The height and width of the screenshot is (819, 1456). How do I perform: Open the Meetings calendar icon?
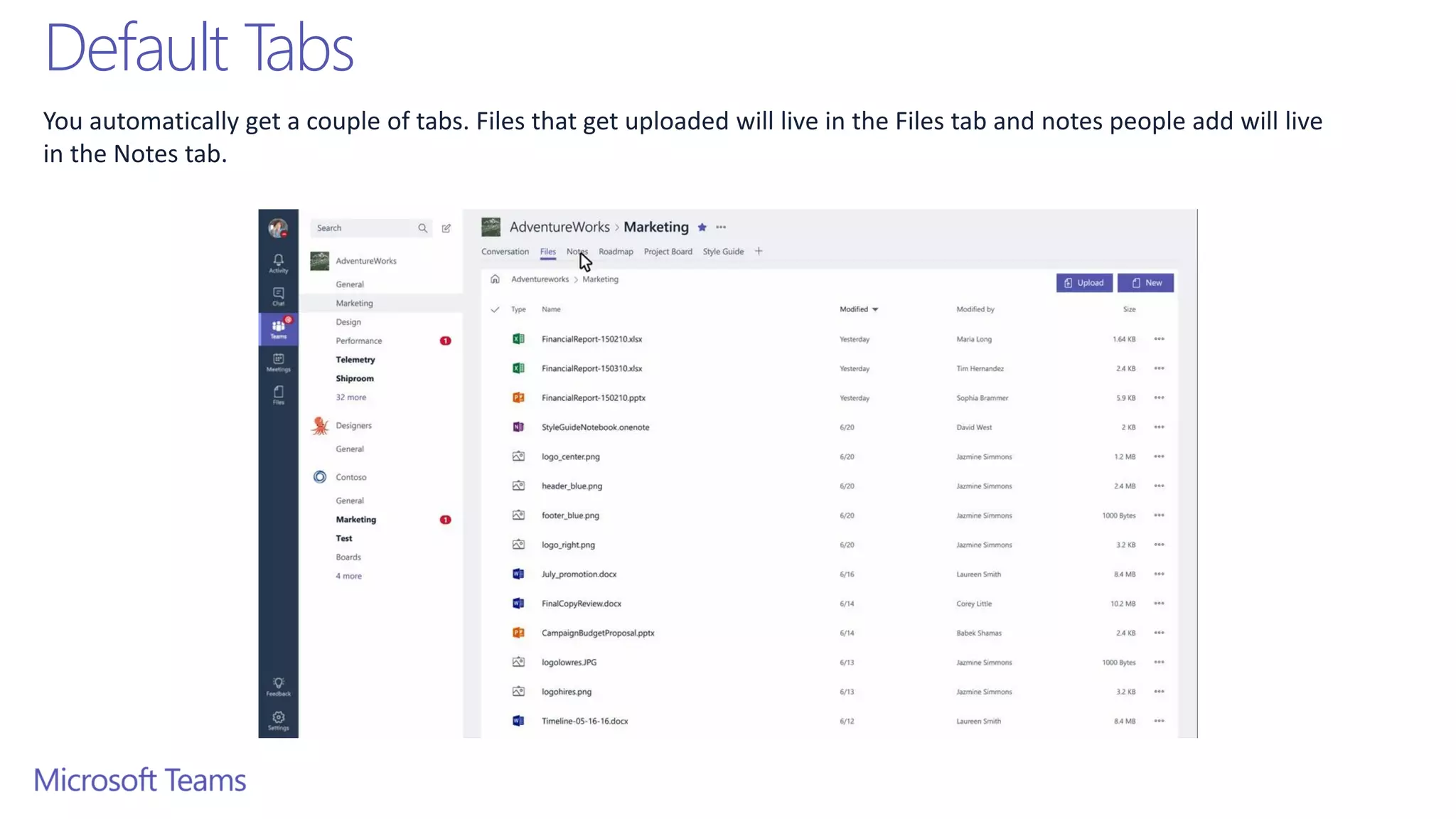278,362
